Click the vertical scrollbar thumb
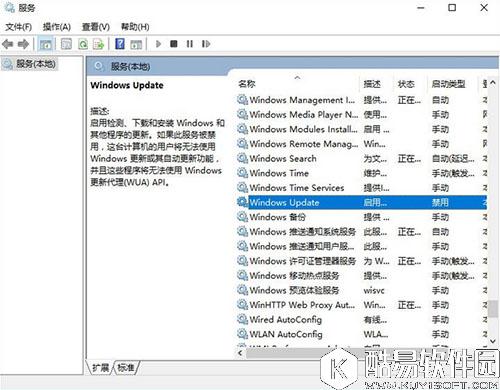 pyautogui.click(x=493, y=308)
